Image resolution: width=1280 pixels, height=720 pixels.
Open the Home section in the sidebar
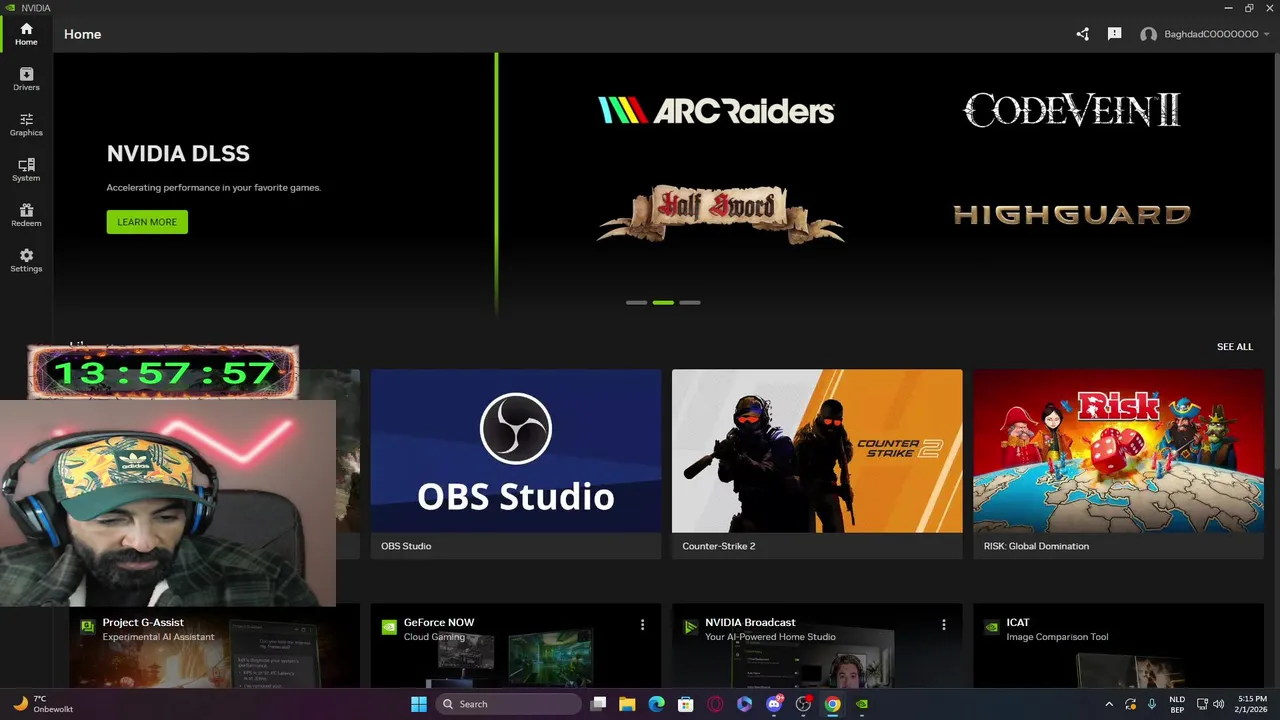pyautogui.click(x=26, y=34)
